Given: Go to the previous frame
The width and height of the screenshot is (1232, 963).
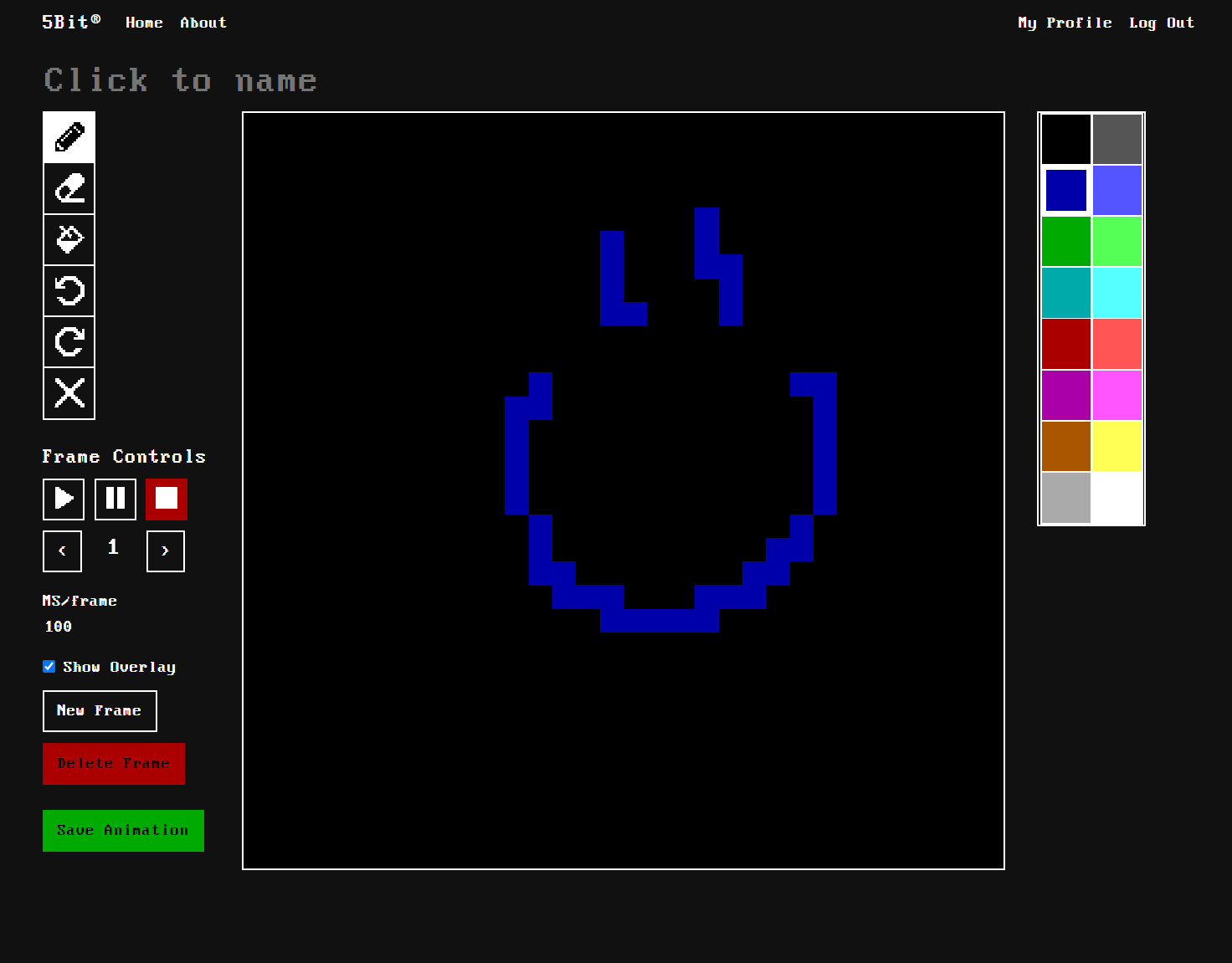Looking at the screenshot, I should point(62,551).
